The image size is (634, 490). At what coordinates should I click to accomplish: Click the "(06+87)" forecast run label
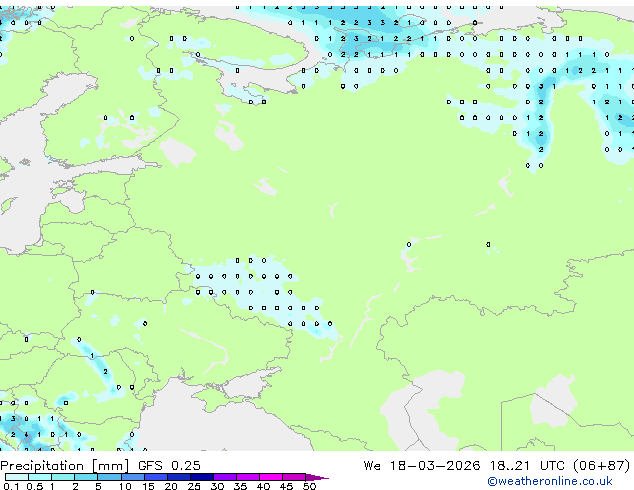pos(602,466)
